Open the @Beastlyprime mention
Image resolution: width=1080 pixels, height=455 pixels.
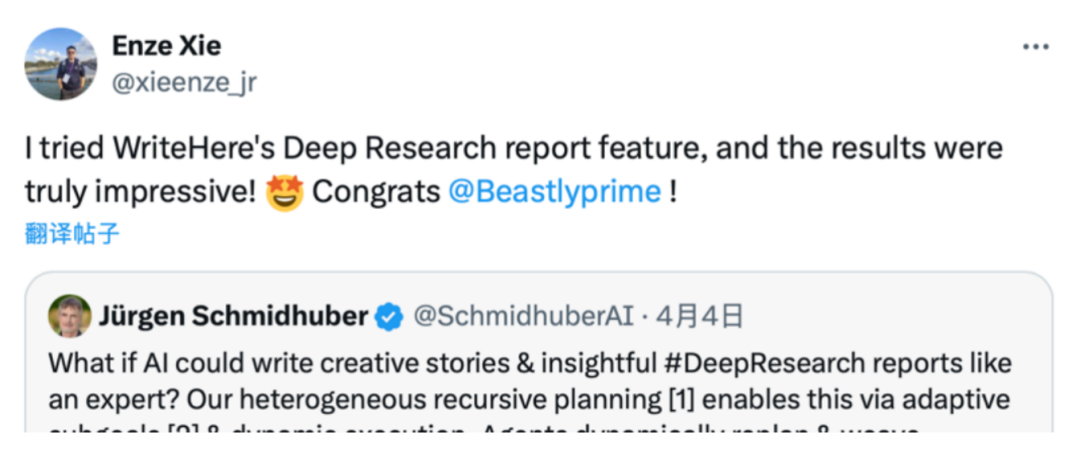click(x=555, y=191)
